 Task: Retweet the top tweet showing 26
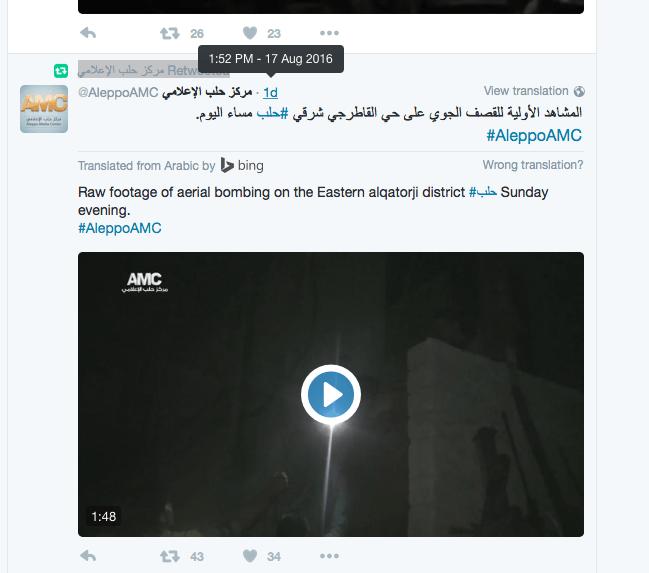click(170, 33)
